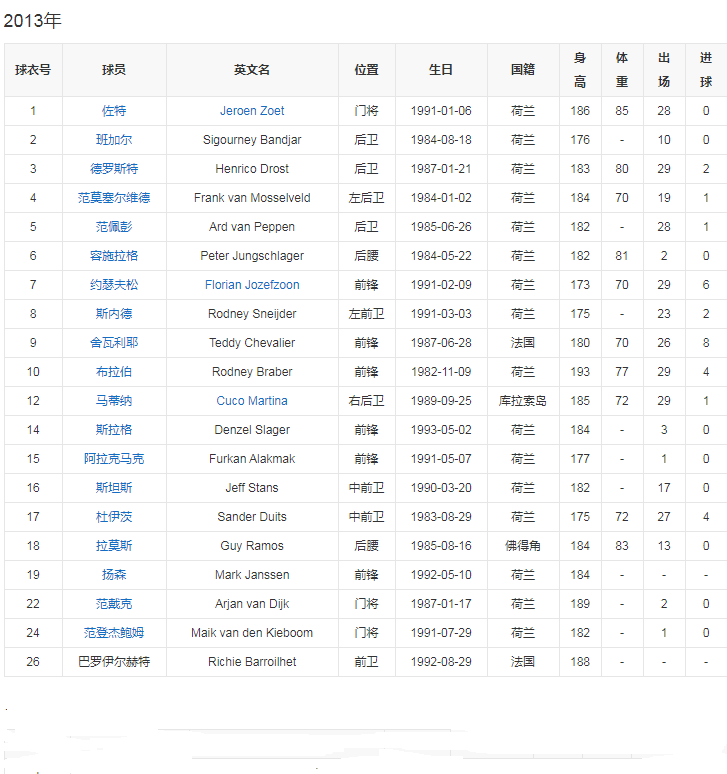
Task: Open the 阿拉克马克 player page
Action: click(x=114, y=459)
